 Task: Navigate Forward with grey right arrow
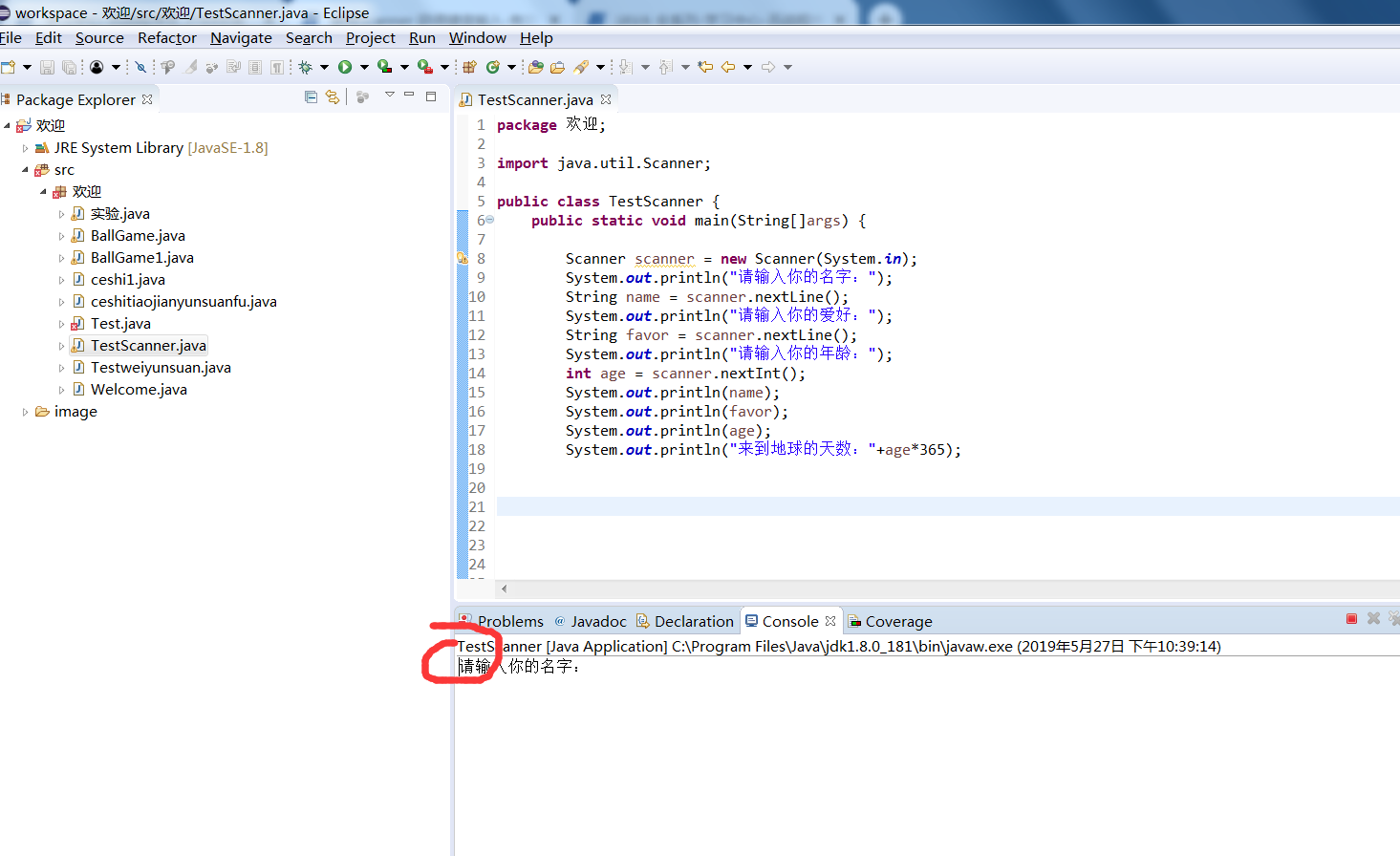(x=768, y=67)
